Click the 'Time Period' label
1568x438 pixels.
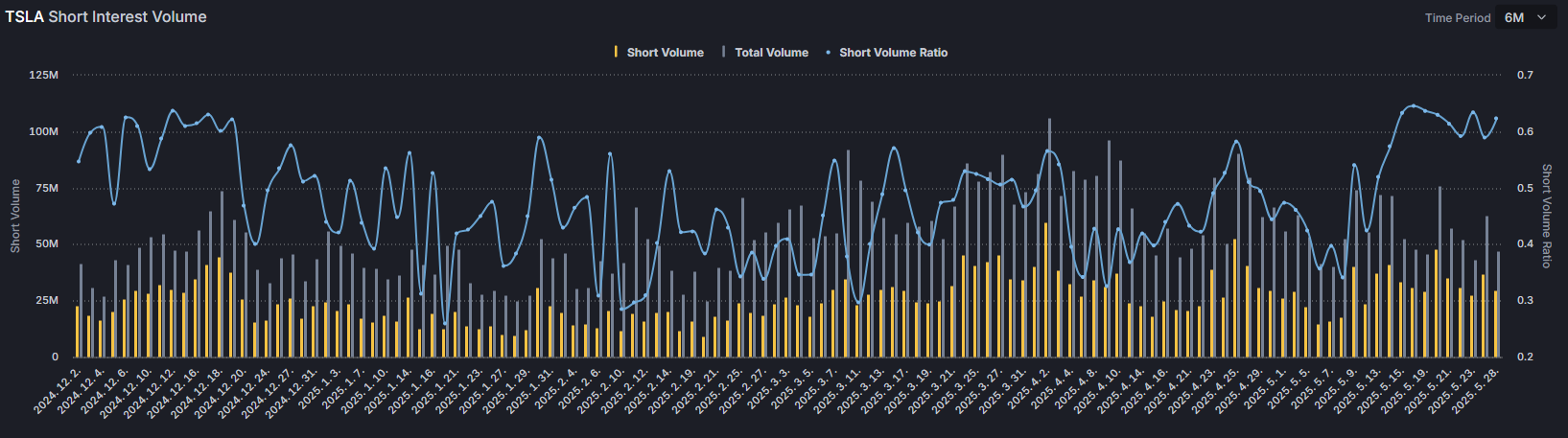tap(1458, 18)
